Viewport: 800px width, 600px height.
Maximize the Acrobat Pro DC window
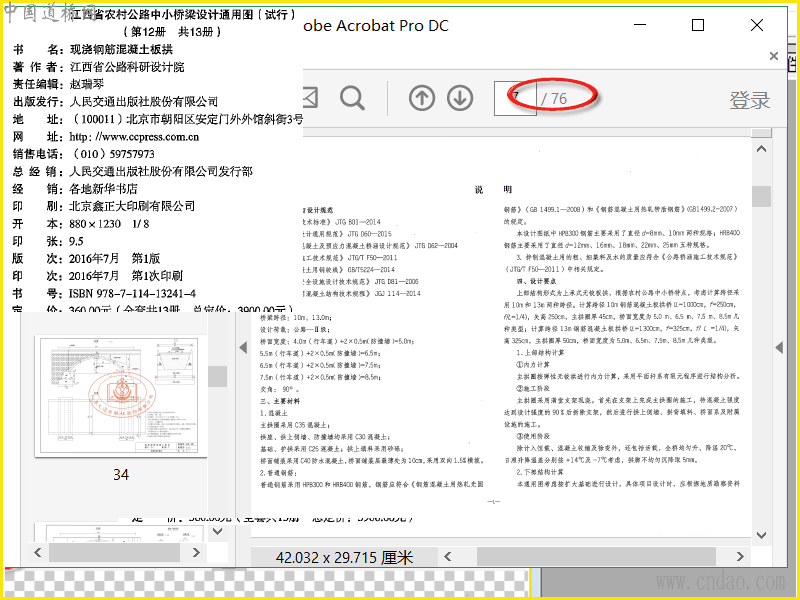(x=698, y=25)
